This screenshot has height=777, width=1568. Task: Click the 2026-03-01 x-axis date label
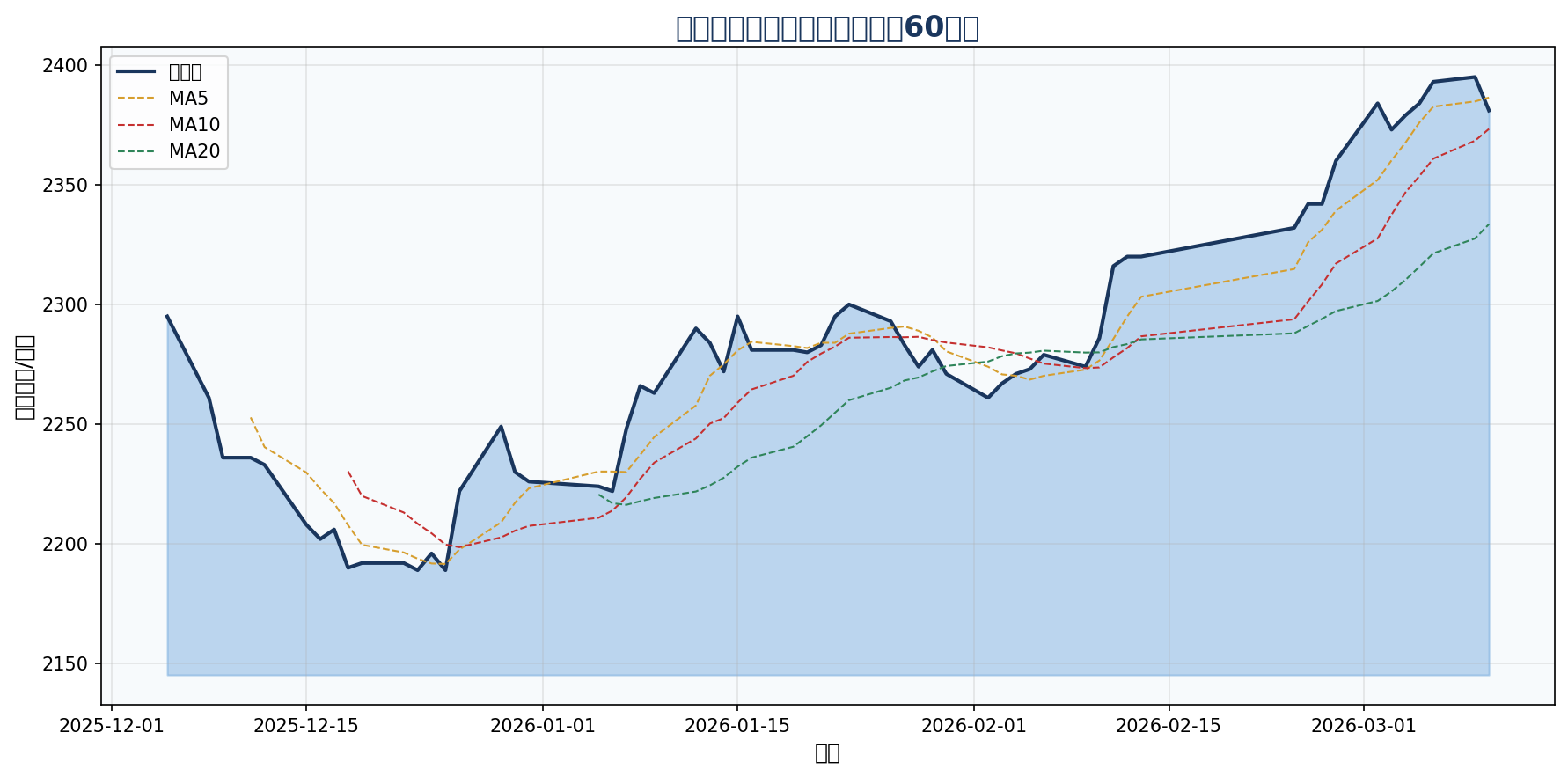pos(1363,726)
